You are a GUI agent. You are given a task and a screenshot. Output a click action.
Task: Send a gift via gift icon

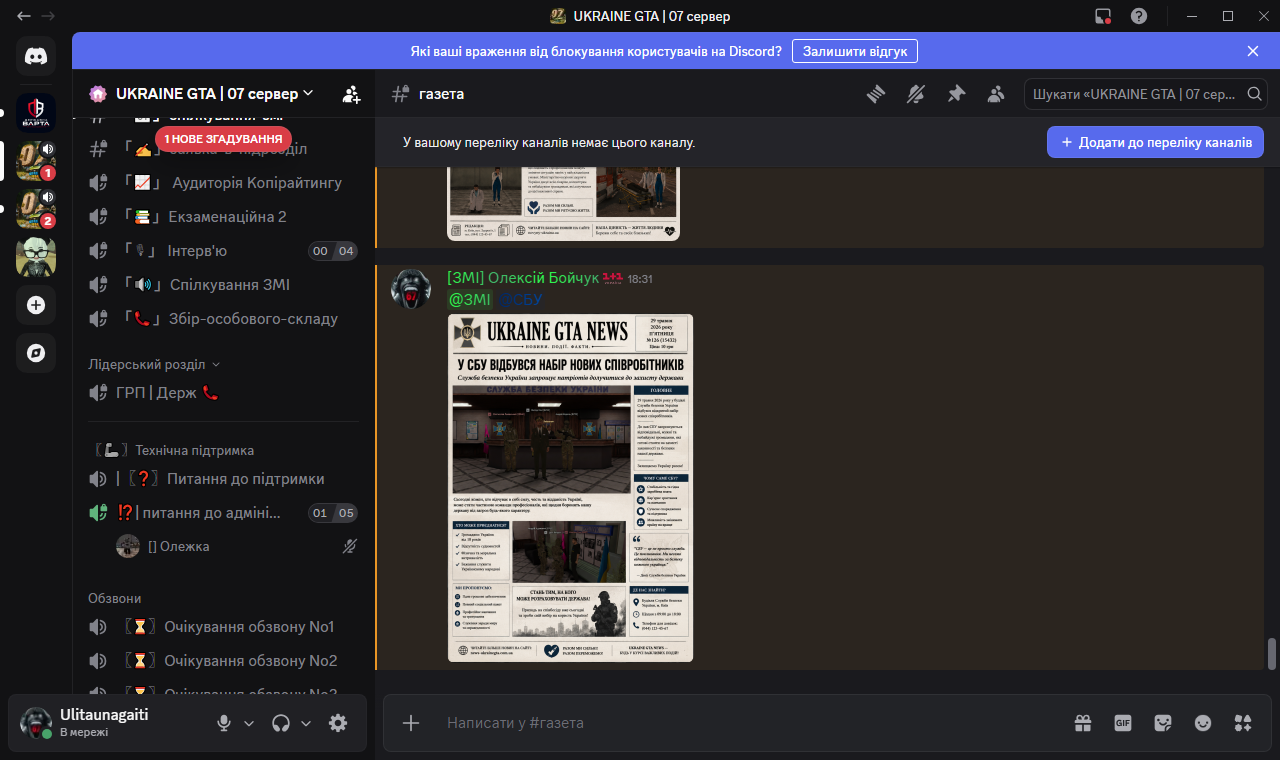coord(1083,723)
